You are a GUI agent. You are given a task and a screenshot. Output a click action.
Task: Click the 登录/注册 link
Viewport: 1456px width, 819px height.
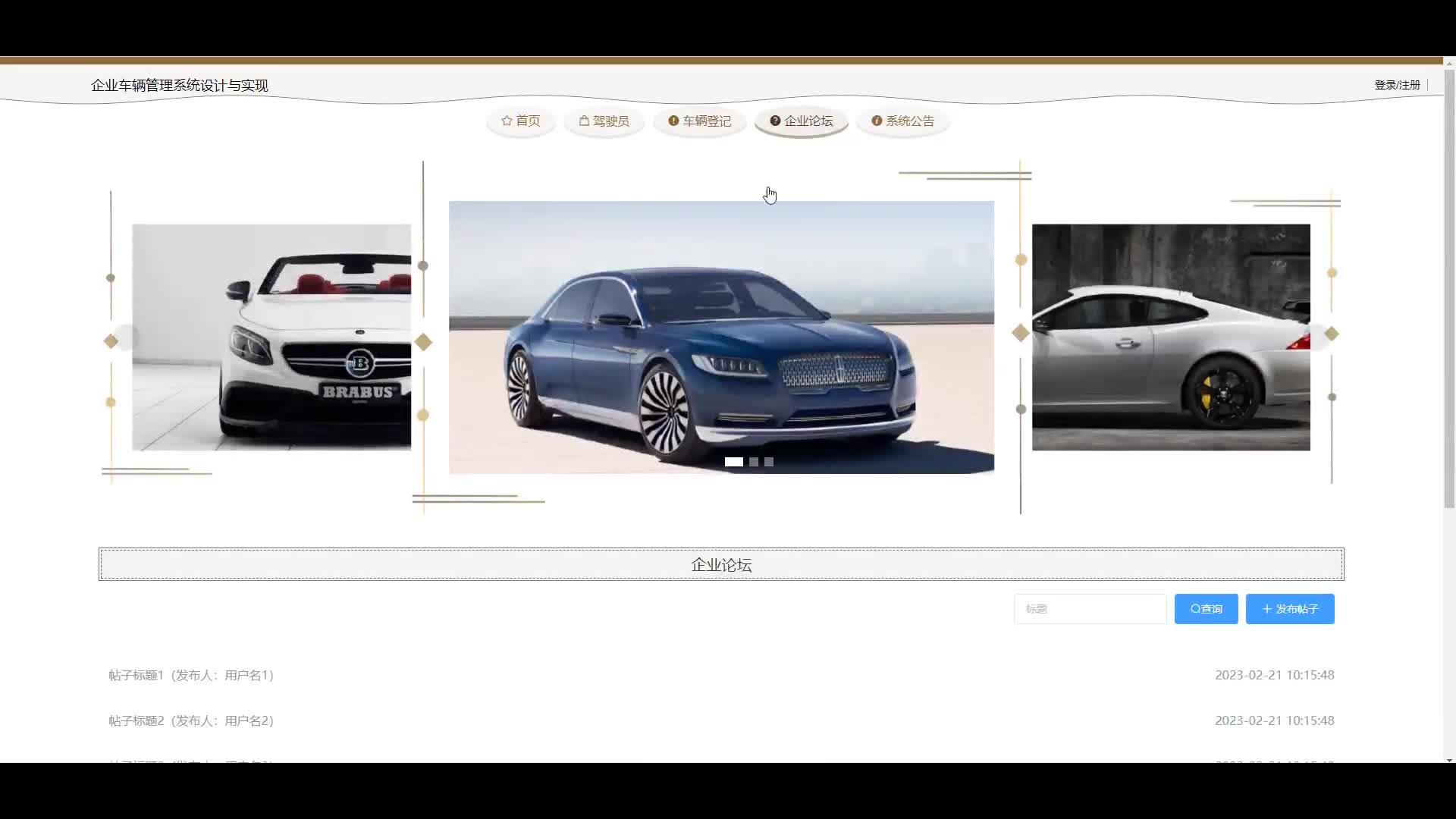1397,85
